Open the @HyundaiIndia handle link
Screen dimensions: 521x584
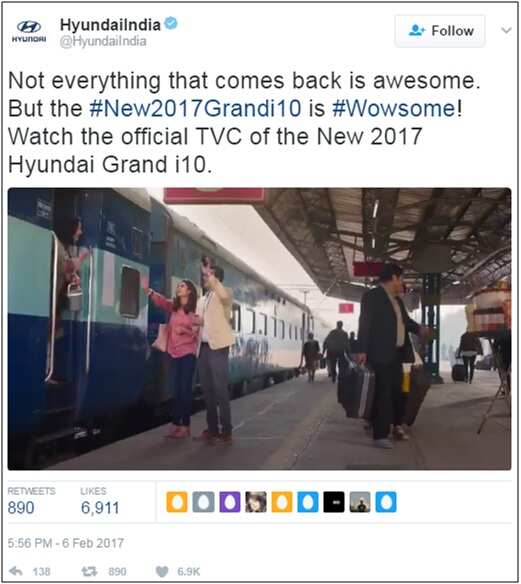pos(103,41)
